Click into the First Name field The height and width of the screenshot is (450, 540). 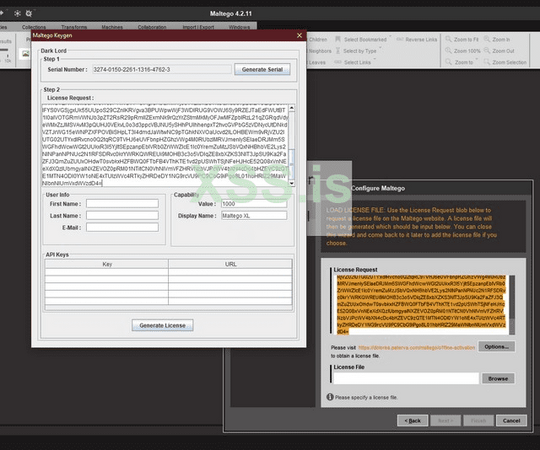click(x=122, y=203)
